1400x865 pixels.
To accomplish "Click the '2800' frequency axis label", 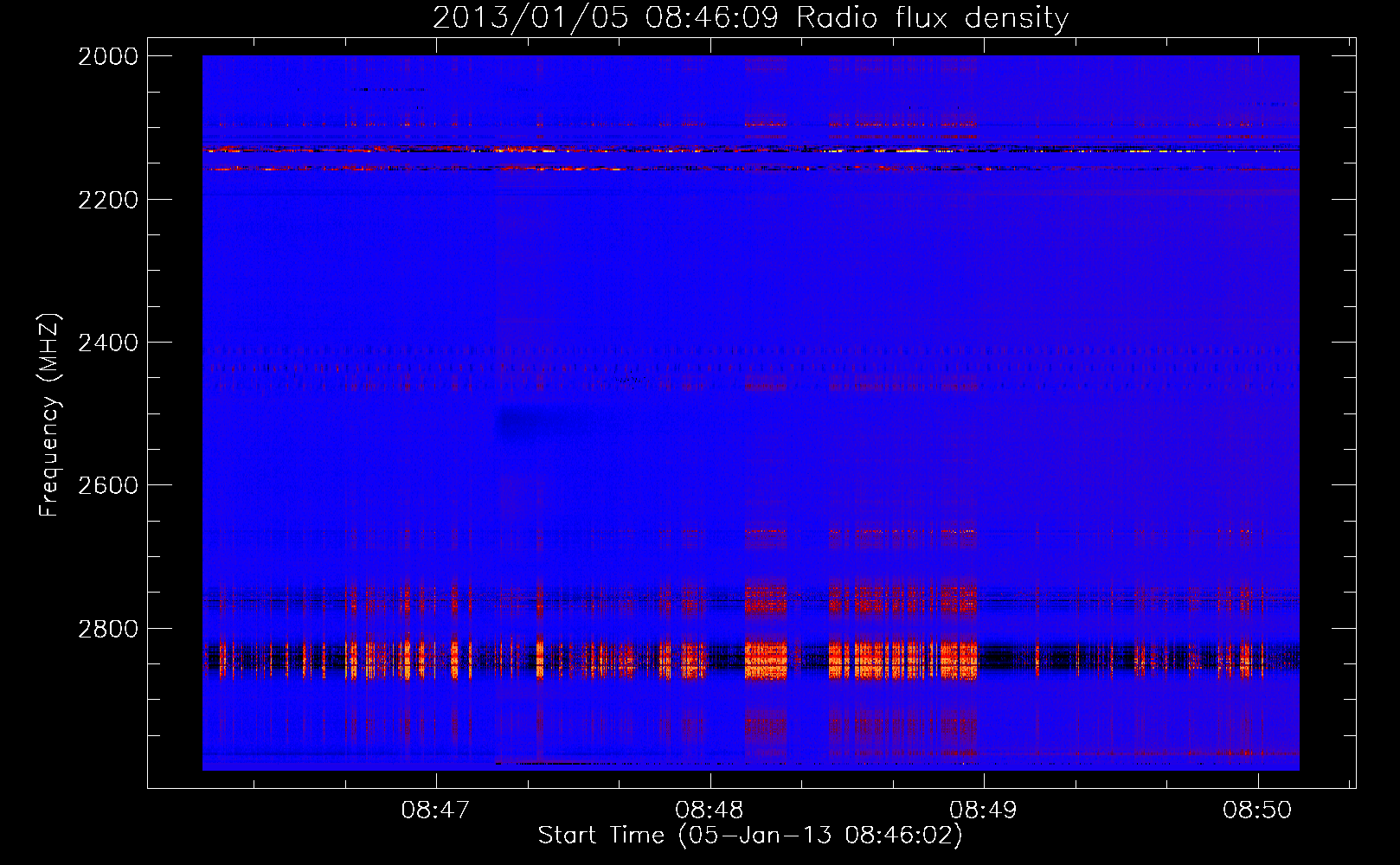I will (108, 629).
